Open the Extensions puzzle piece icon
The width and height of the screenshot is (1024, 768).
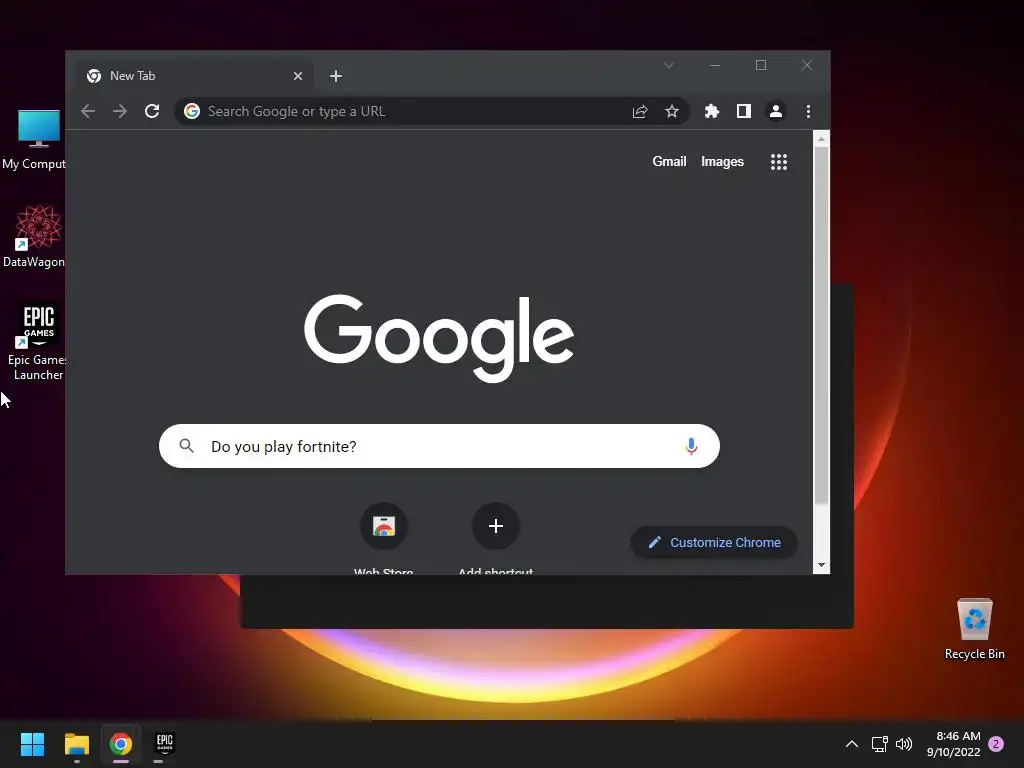click(x=712, y=111)
